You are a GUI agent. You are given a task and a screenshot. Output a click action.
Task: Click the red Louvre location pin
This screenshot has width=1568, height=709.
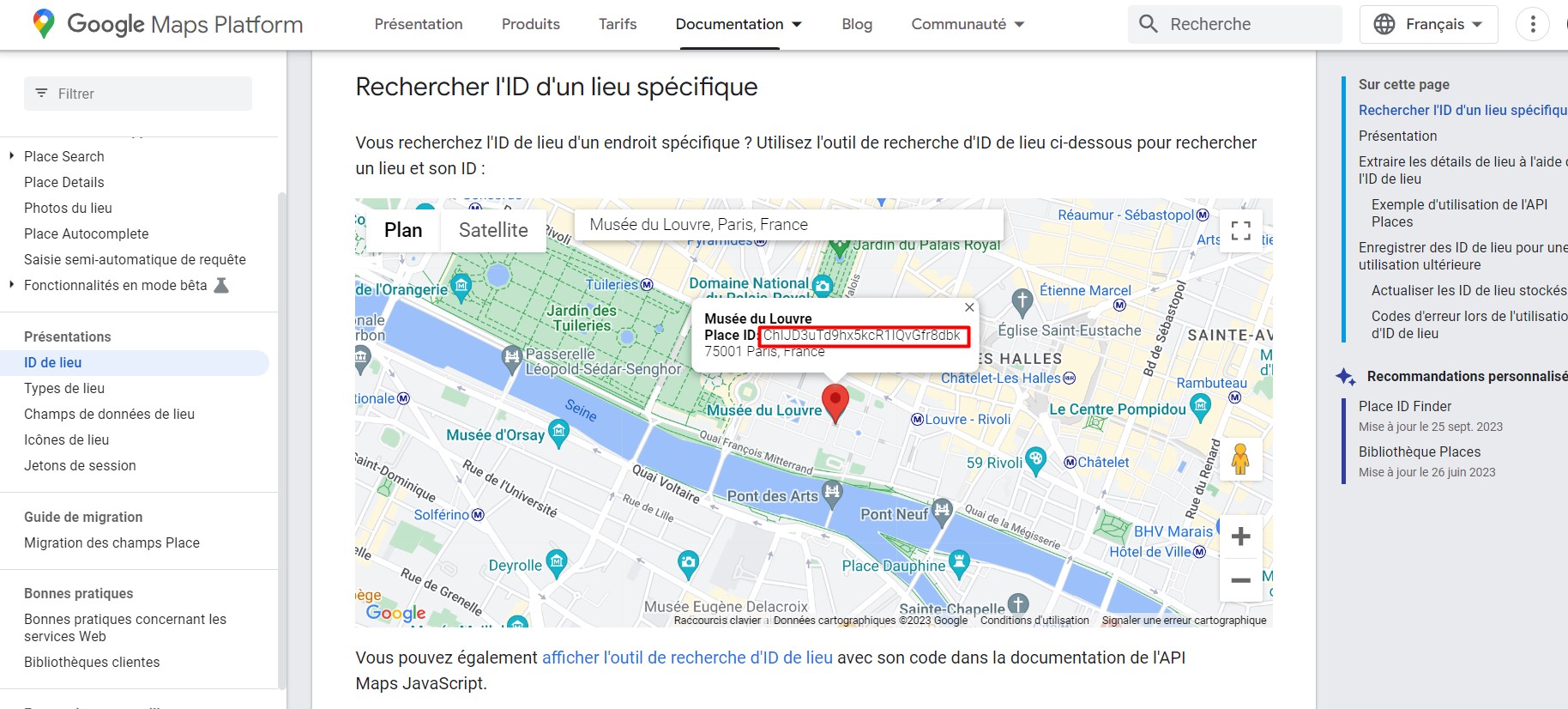(835, 403)
